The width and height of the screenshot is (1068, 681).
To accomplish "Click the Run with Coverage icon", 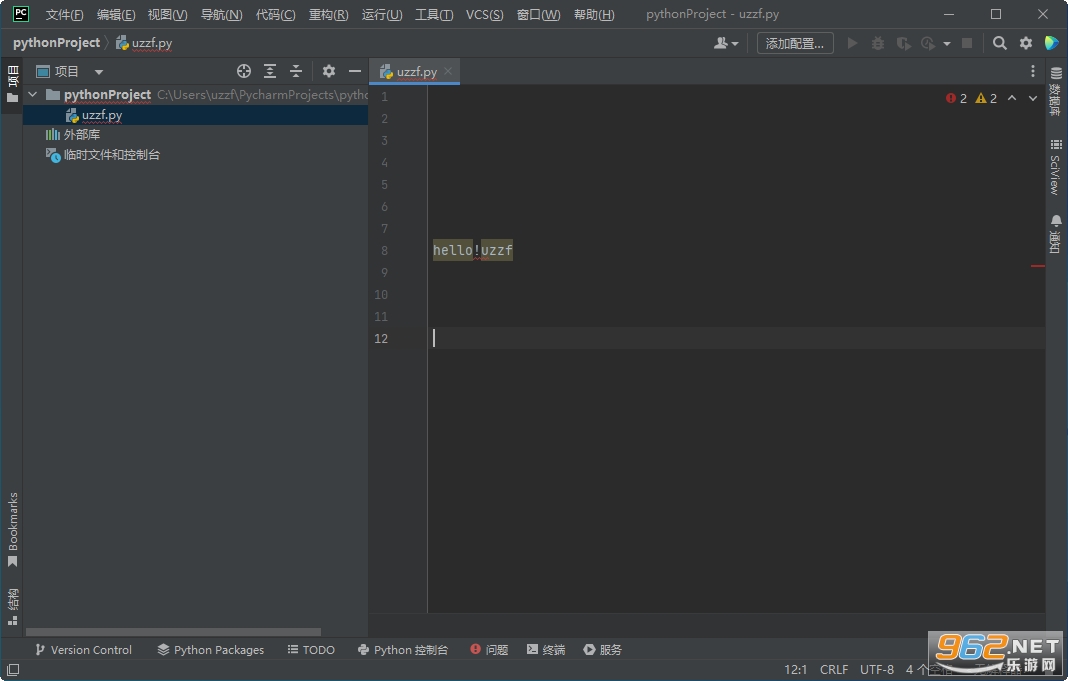I will pyautogui.click(x=903, y=43).
